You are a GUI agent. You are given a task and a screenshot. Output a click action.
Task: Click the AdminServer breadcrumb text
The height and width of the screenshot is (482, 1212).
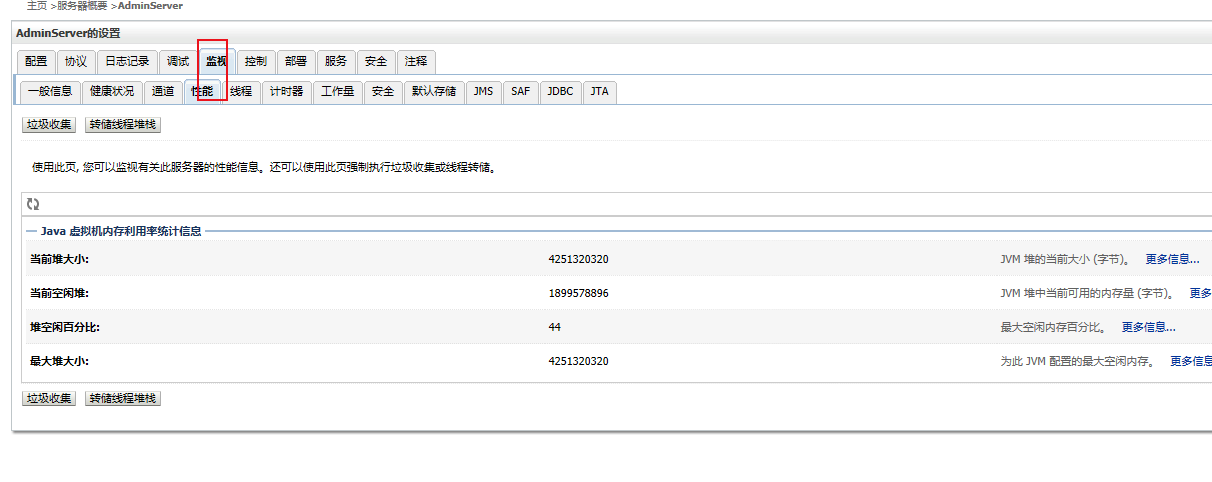[150, 6]
